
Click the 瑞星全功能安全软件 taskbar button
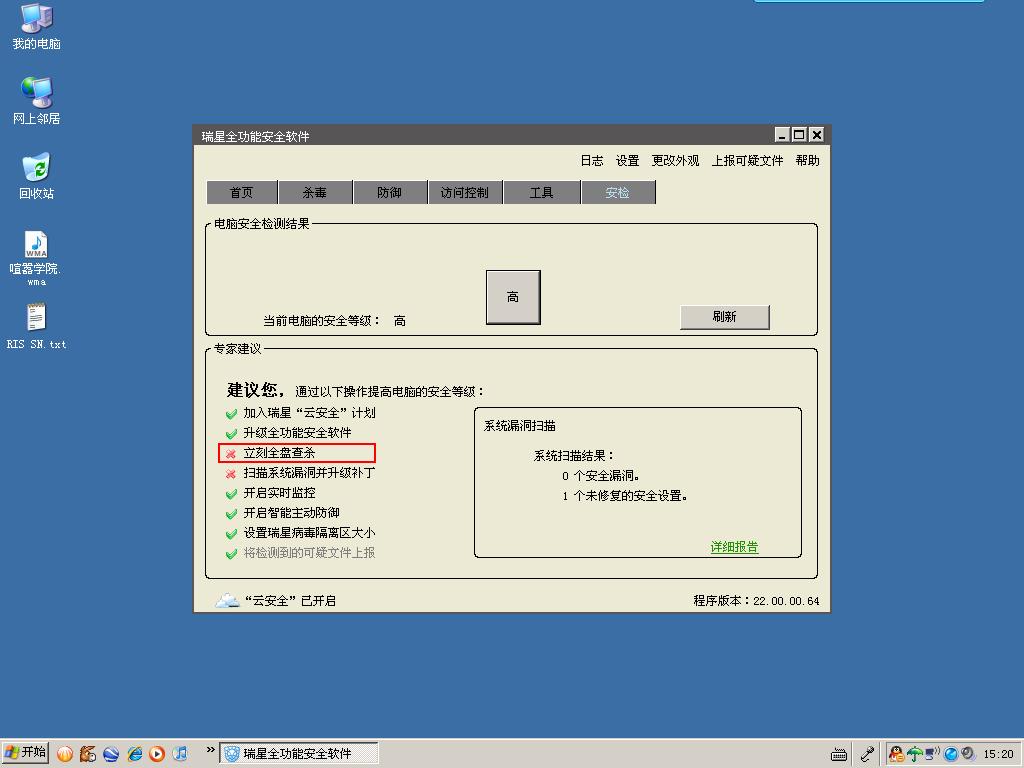[298, 754]
